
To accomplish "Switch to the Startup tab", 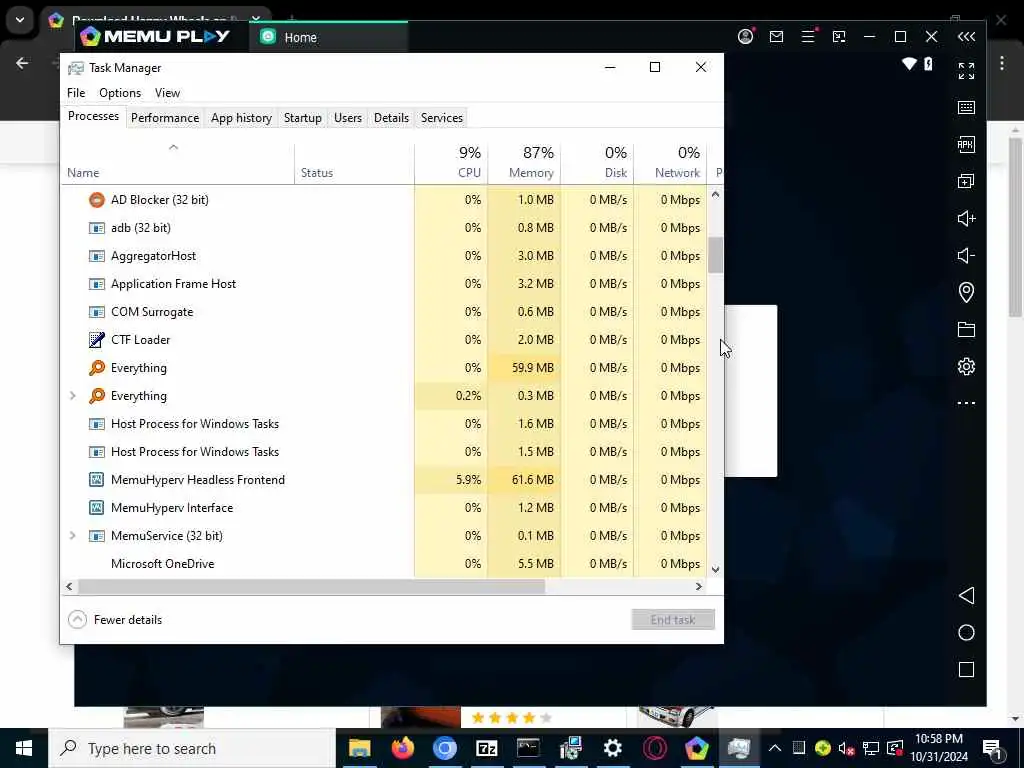I will pyautogui.click(x=302, y=118).
